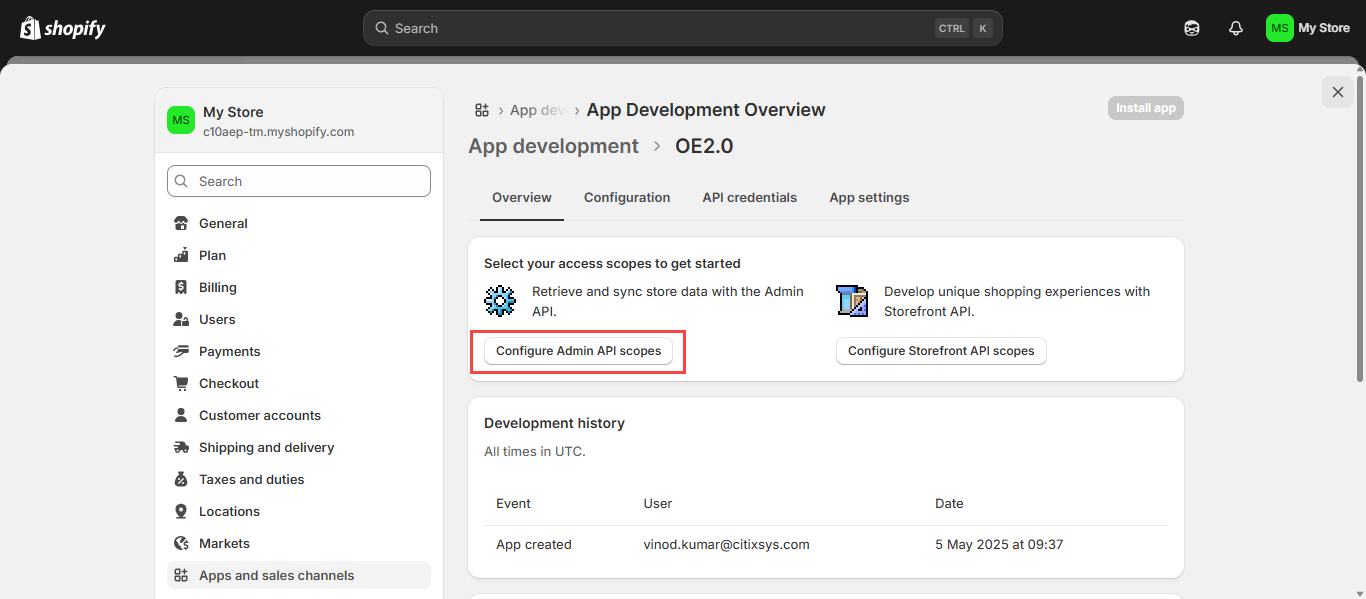
Task: Close the settings panel with X
Action: pos(1337,92)
